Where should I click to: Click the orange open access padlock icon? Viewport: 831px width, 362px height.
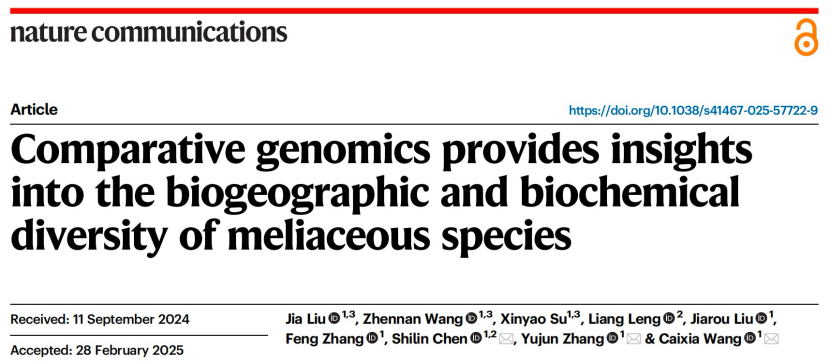pyautogui.click(x=806, y=36)
